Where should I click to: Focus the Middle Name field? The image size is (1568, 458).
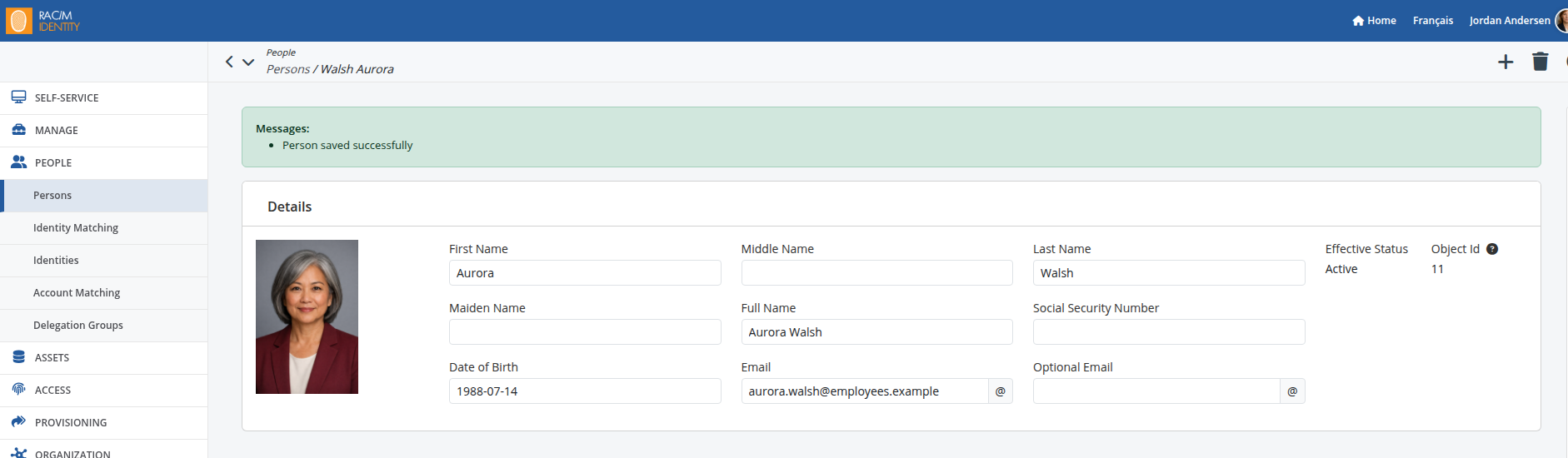point(876,273)
